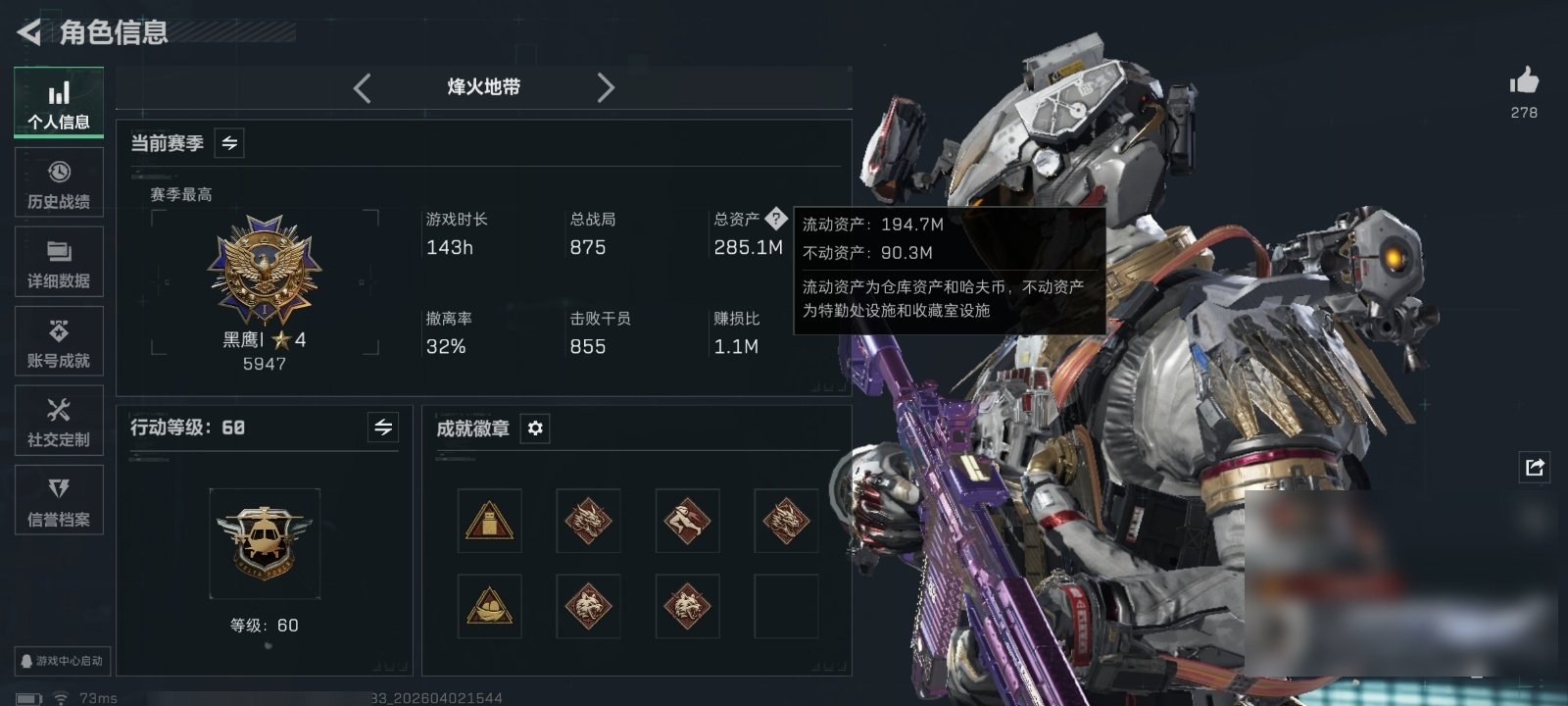Toggle the season swap button beside 当前赛季
This screenshot has width=1568, height=706.
coord(229,143)
